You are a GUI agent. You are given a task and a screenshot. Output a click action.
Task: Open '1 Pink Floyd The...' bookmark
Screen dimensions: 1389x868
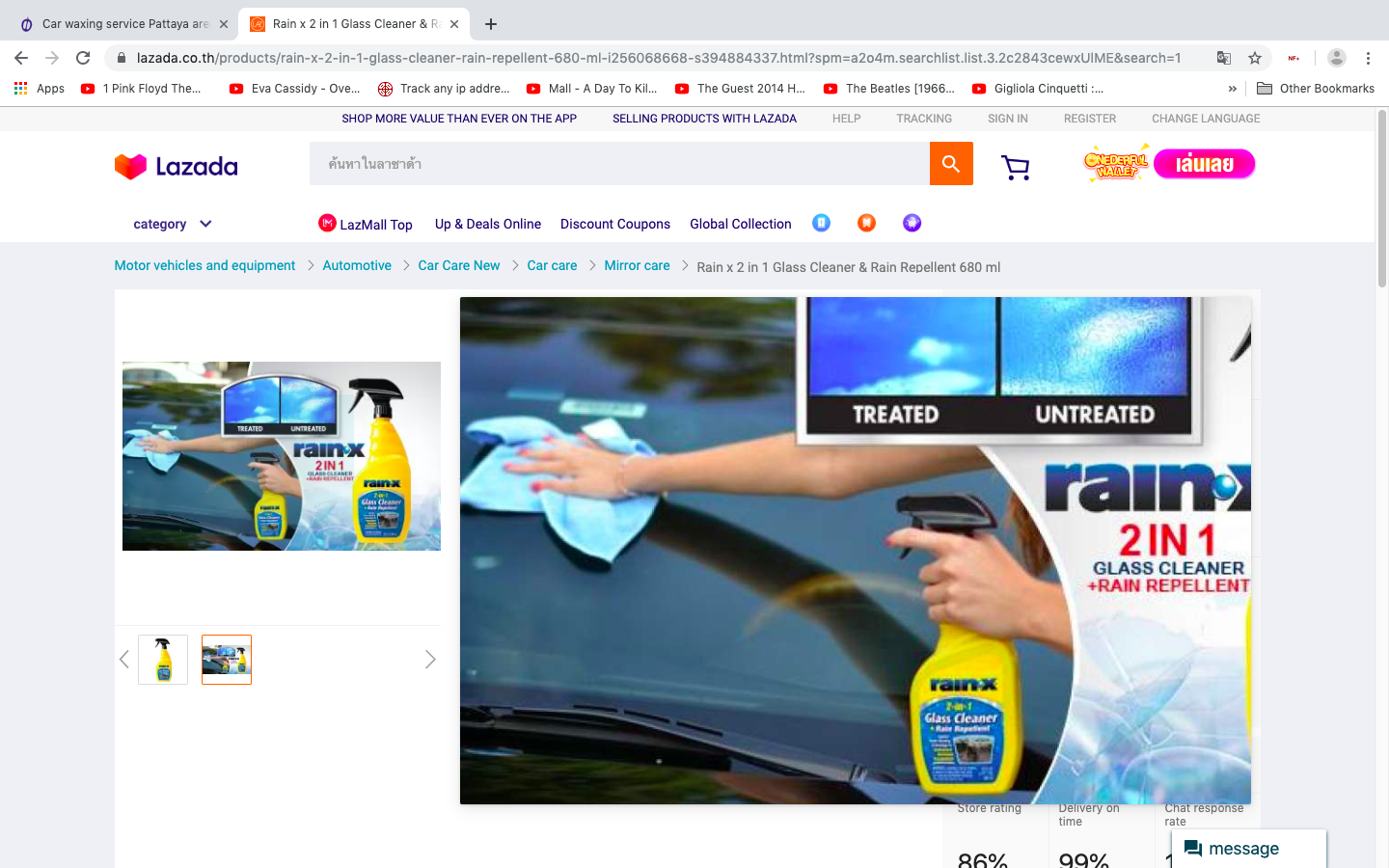tap(142, 88)
